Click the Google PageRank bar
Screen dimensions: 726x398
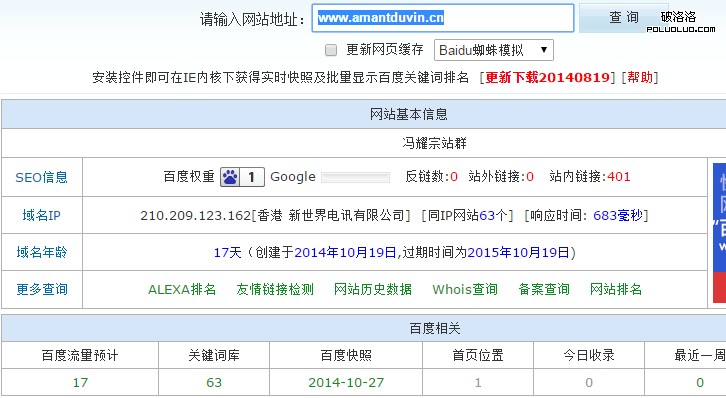point(355,177)
